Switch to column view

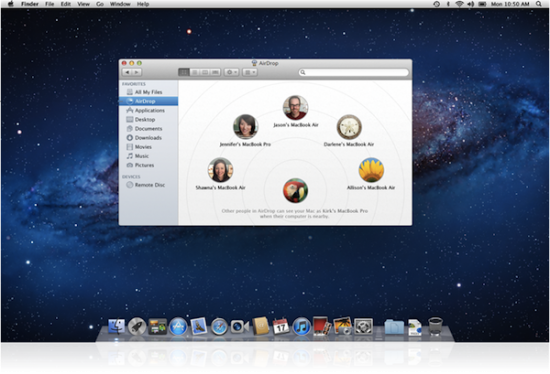coord(205,72)
